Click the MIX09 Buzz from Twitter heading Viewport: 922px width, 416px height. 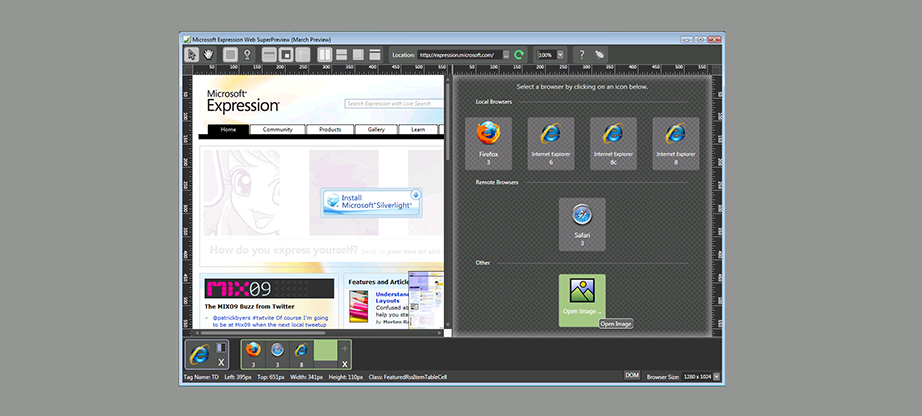[249, 307]
